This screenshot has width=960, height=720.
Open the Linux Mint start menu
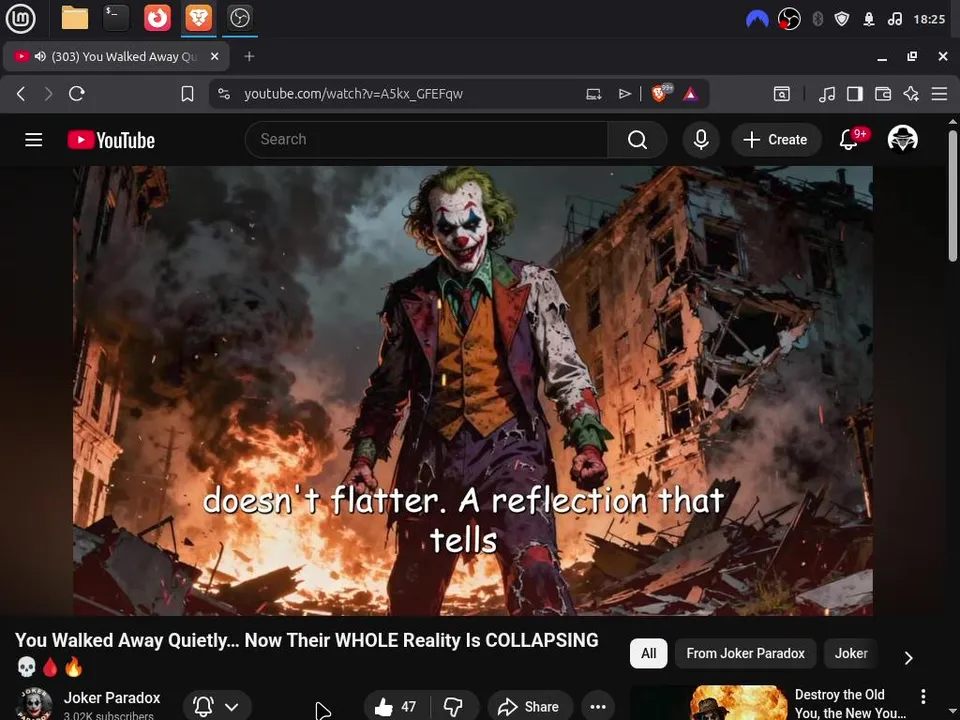(x=20, y=18)
